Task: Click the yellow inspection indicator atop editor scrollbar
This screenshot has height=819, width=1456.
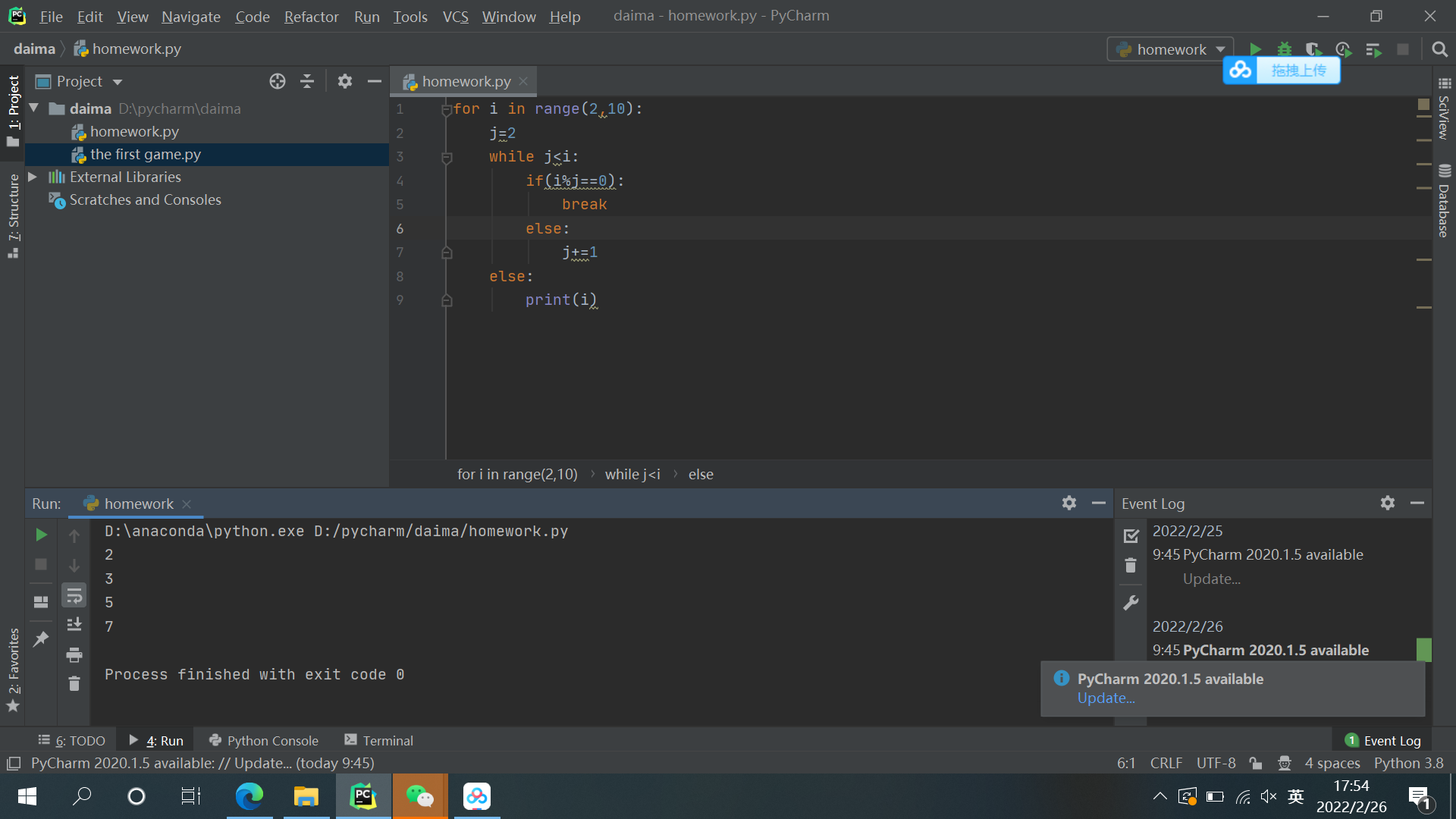Action: [1423, 104]
